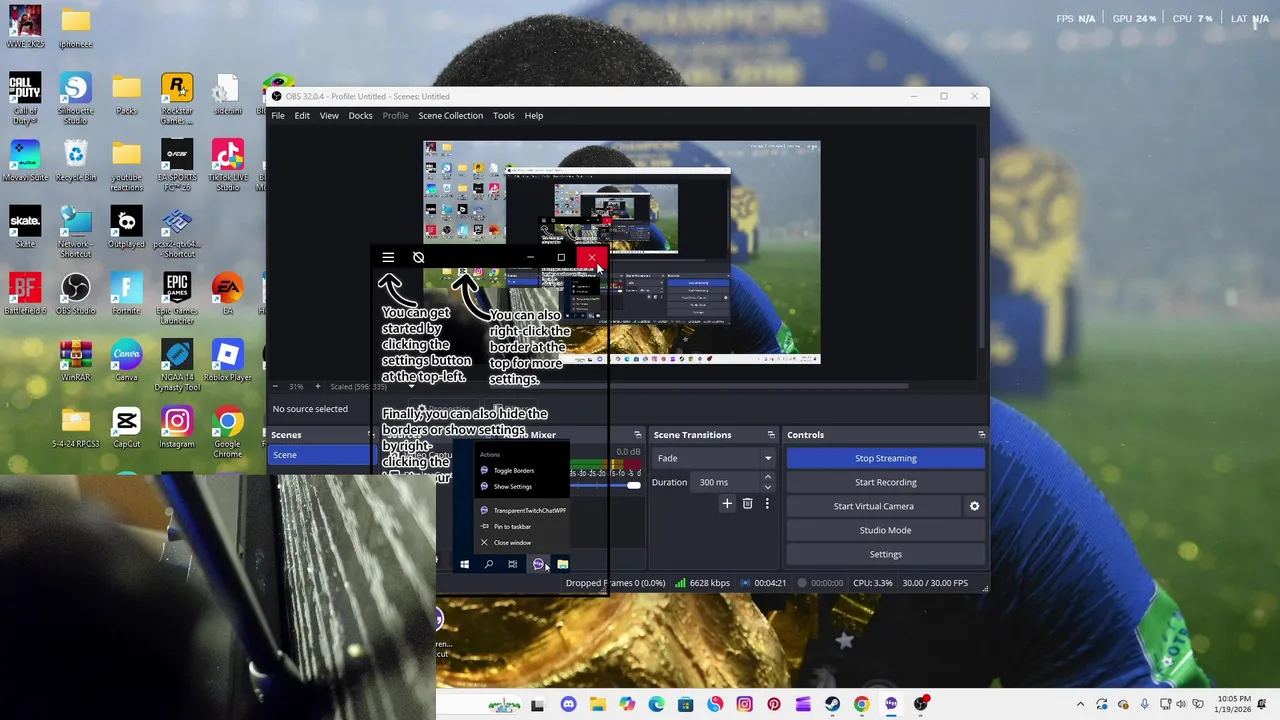Image resolution: width=1280 pixels, height=720 pixels.
Task: Zoom in the OBS preview with the plus icon
Action: [x=318, y=386]
